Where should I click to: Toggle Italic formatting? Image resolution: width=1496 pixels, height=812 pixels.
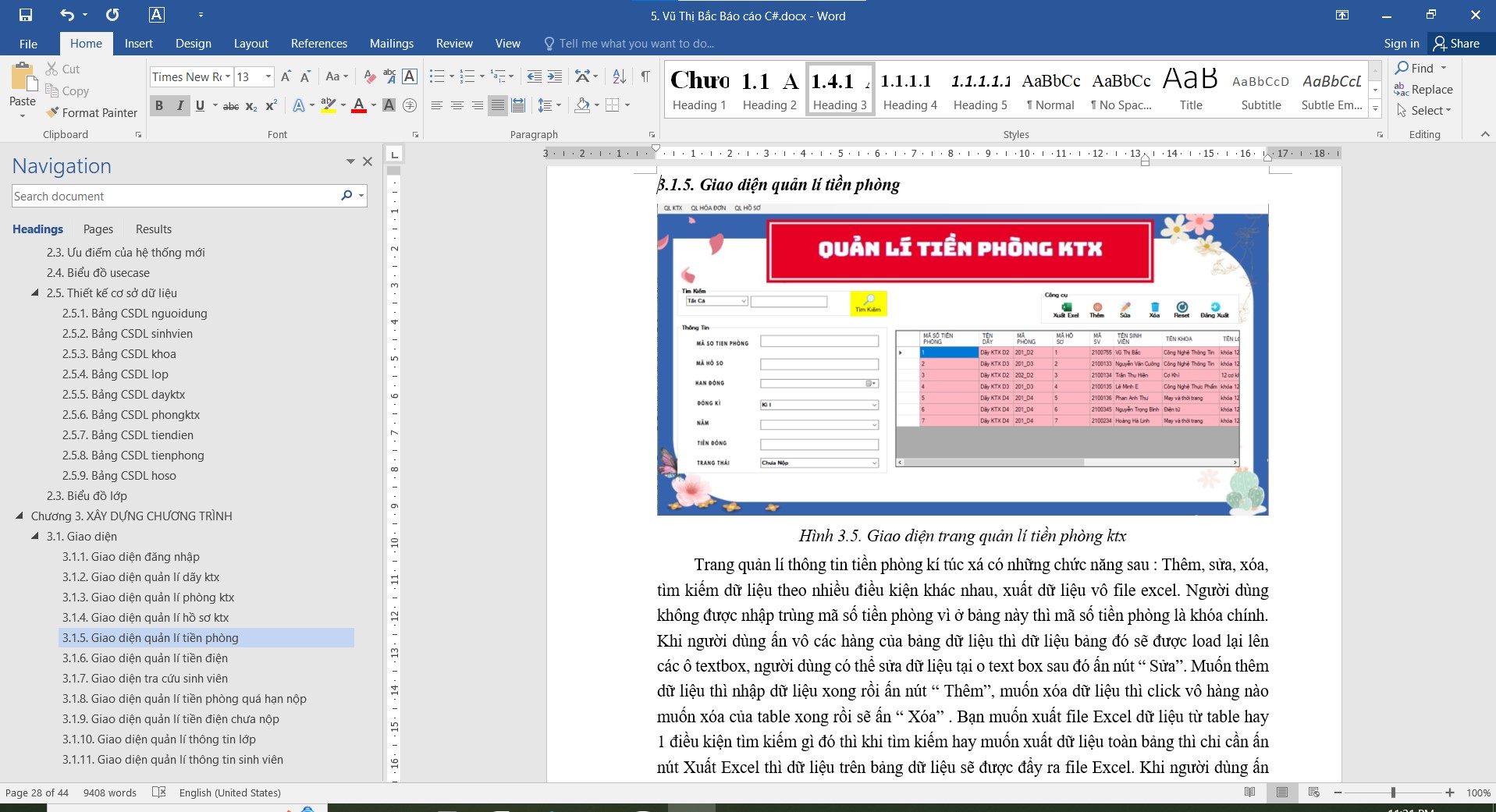tap(180, 106)
